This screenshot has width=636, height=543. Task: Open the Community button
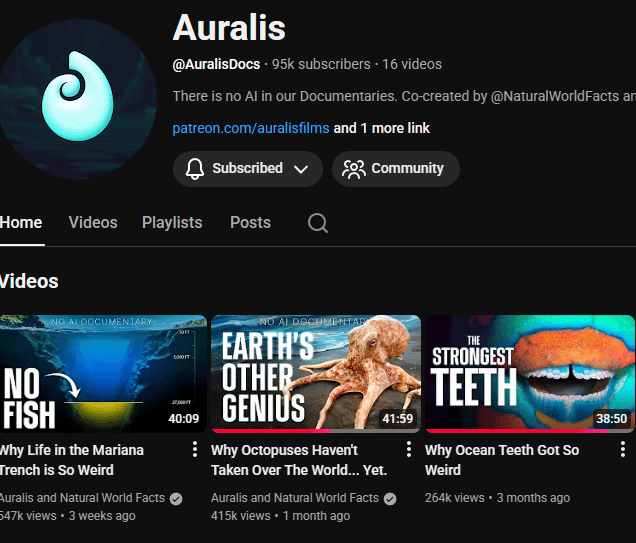pos(396,169)
